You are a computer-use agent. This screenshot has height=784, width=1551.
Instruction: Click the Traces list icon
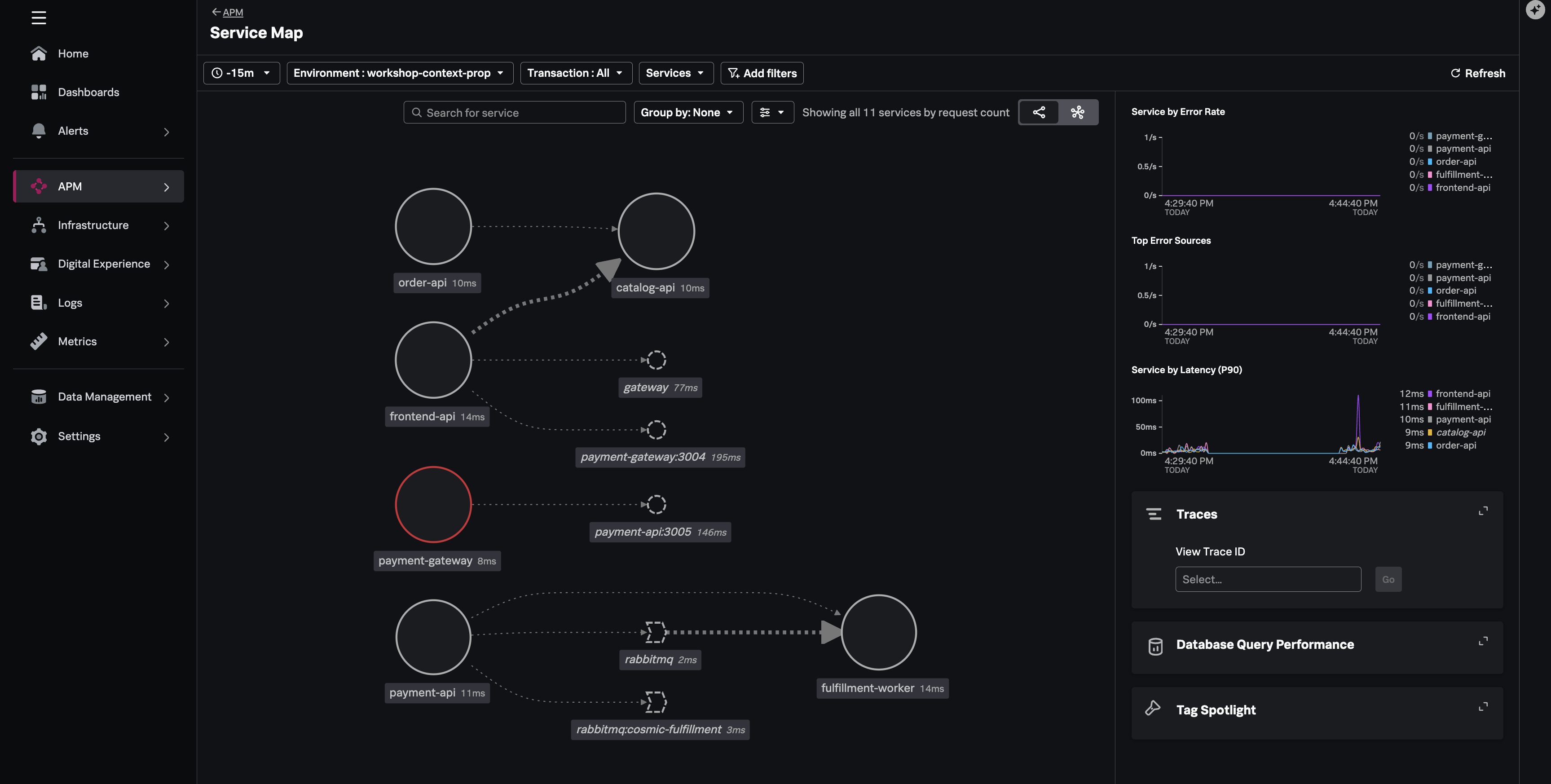(x=1154, y=514)
